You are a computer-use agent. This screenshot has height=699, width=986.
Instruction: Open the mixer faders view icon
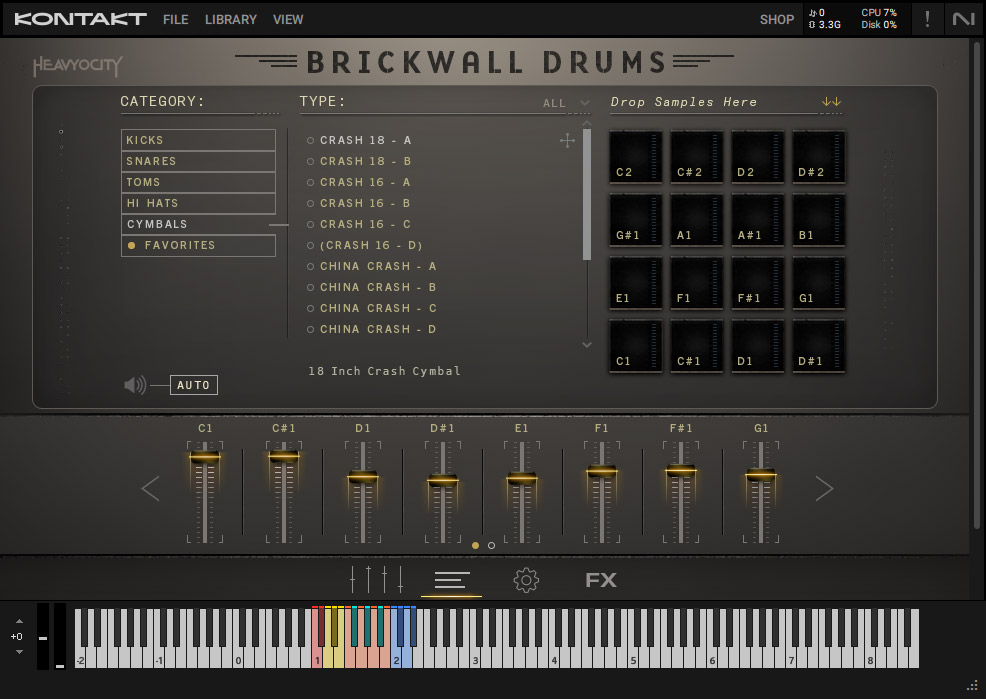tap(376, 580)
